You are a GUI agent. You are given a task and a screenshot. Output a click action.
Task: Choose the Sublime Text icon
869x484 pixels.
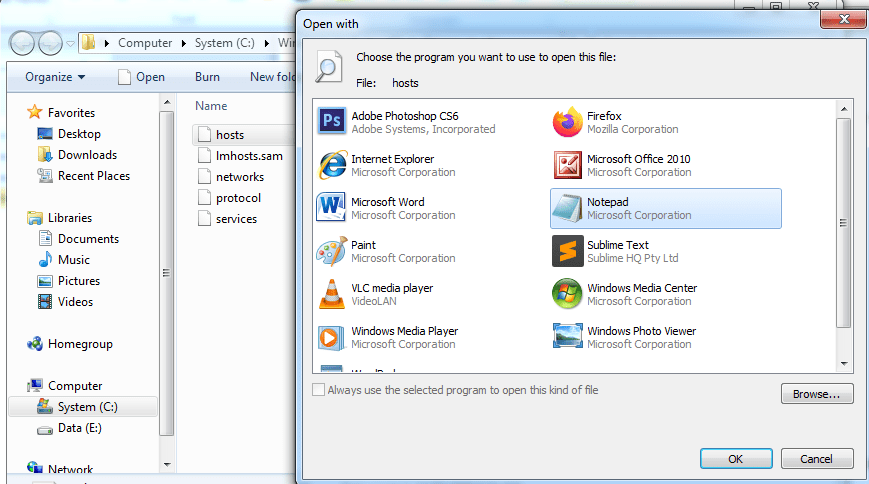[x=568, y=251]
